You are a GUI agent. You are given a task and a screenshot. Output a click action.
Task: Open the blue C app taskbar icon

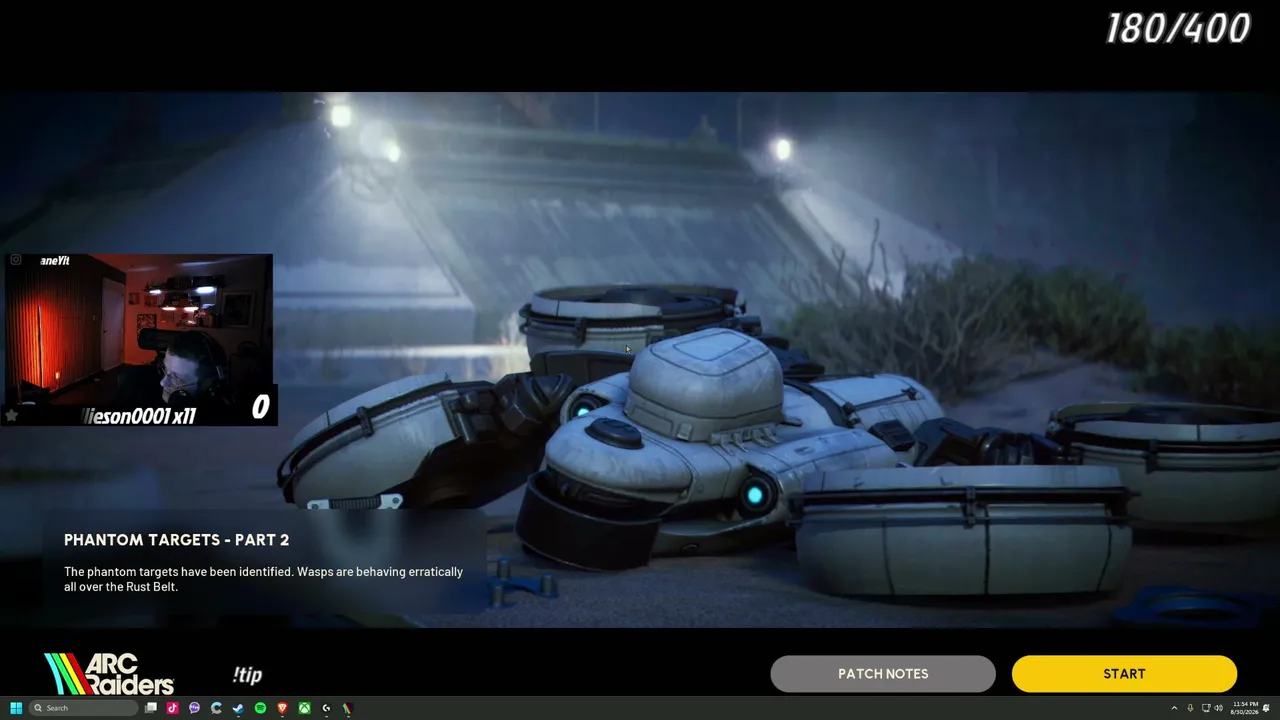216,708
